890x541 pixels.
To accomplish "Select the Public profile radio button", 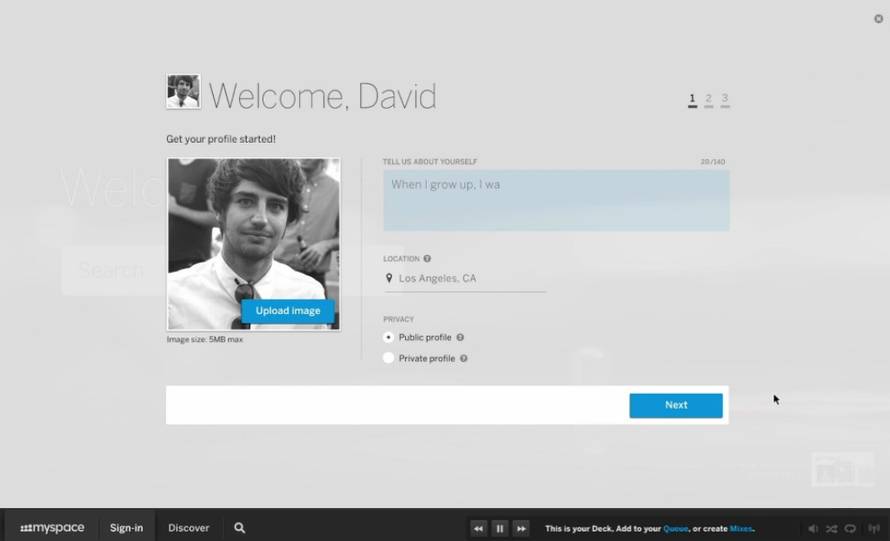I will coord(388,337).
